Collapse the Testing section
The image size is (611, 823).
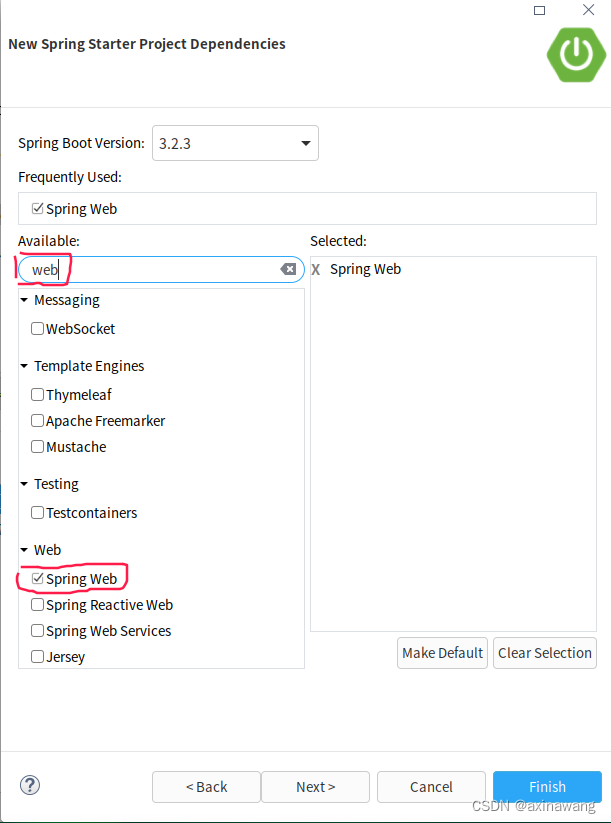(23, 483)
